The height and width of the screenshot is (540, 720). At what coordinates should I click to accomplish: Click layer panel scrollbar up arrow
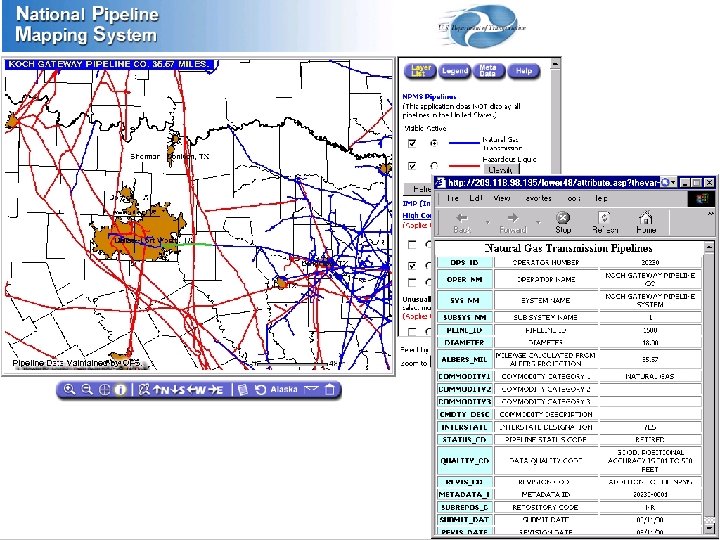[x=555, y=63]
